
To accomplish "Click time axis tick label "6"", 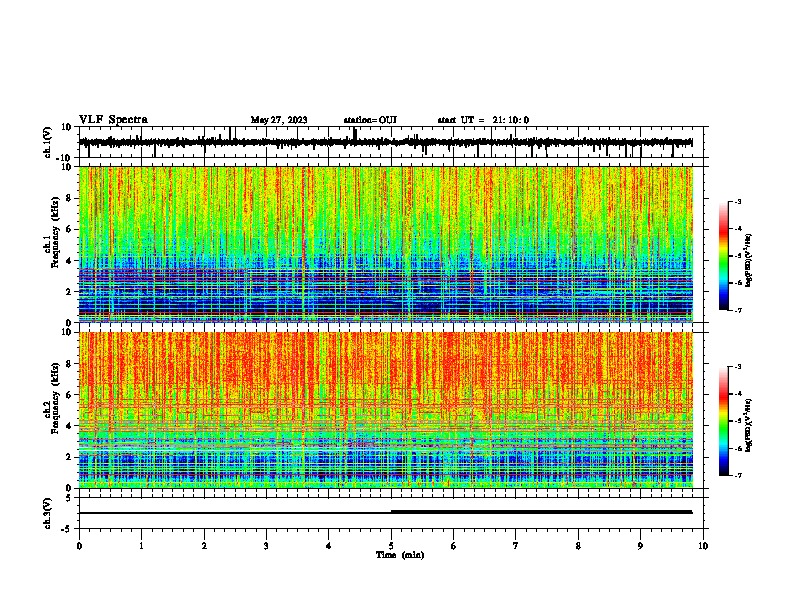I will click(x=454, y=546).
